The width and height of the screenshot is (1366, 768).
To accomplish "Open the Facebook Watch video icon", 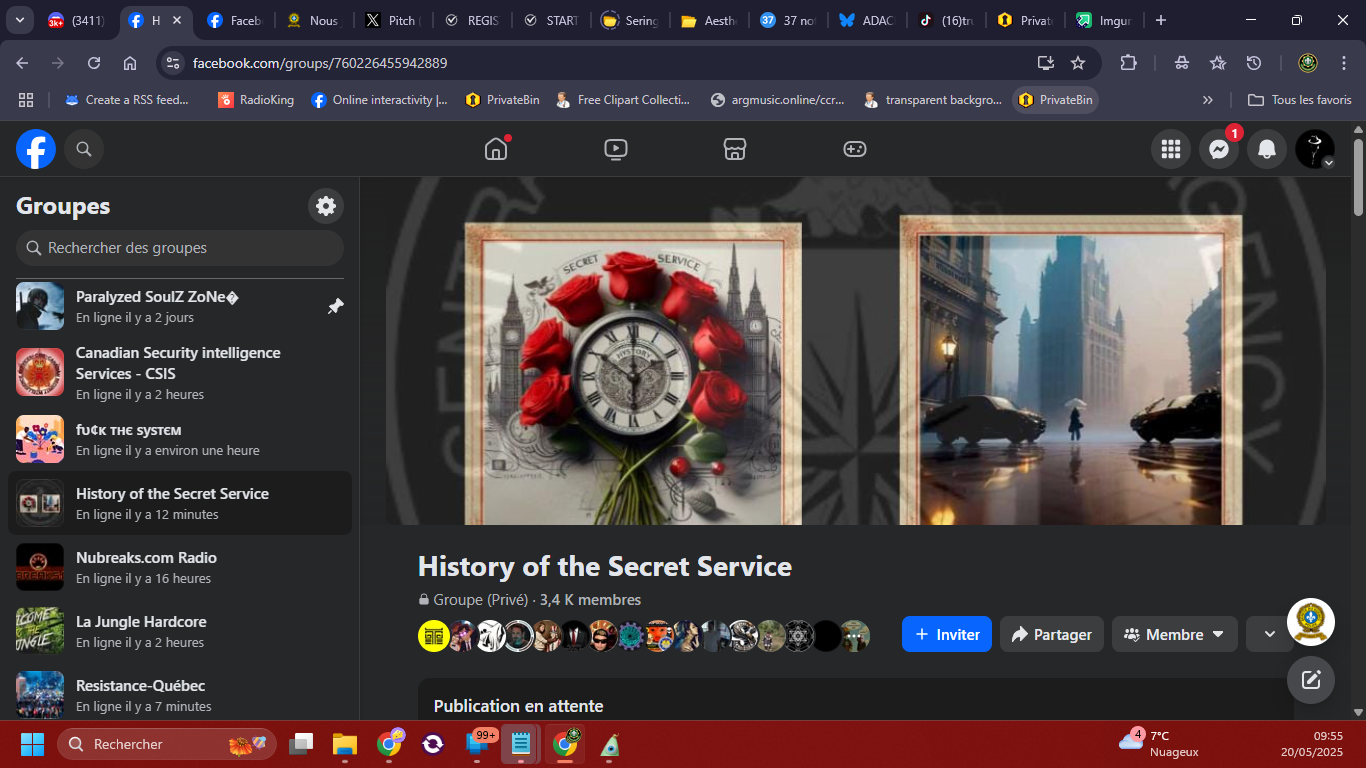I will 616,149.
